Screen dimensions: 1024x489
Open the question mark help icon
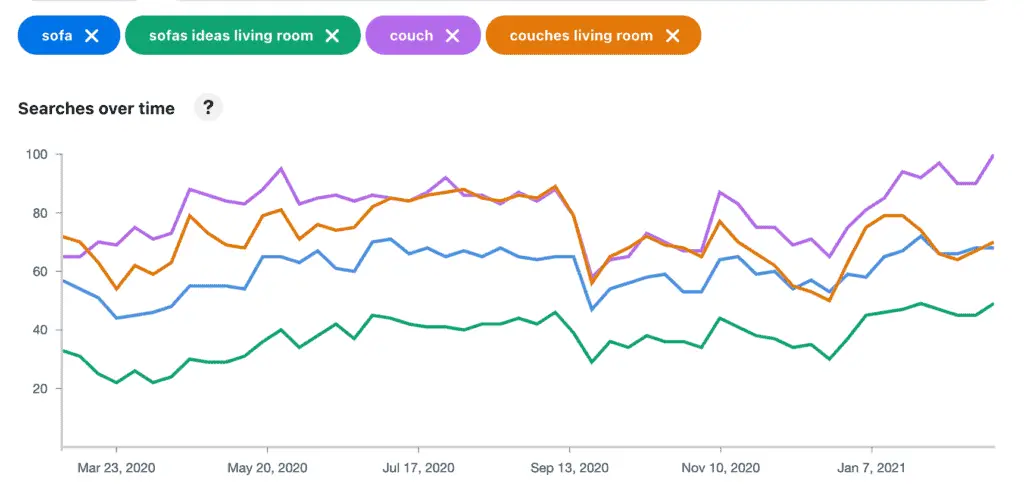click(x=208, y=108)
